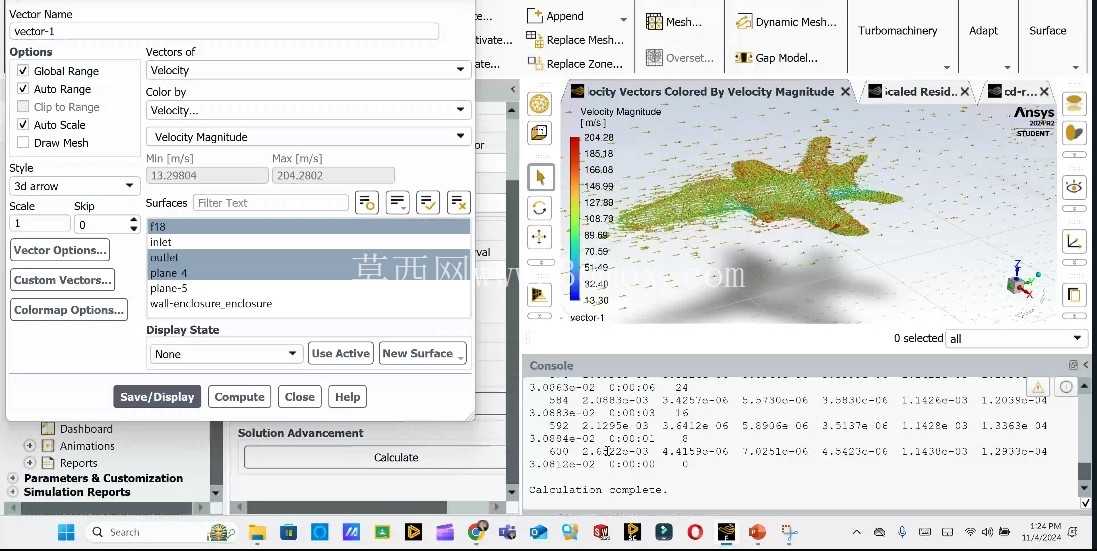Viewport: 1097px width, 551px height.
Task: Click the window layout icon in right toolbar
Action: tap(1074, 294)
